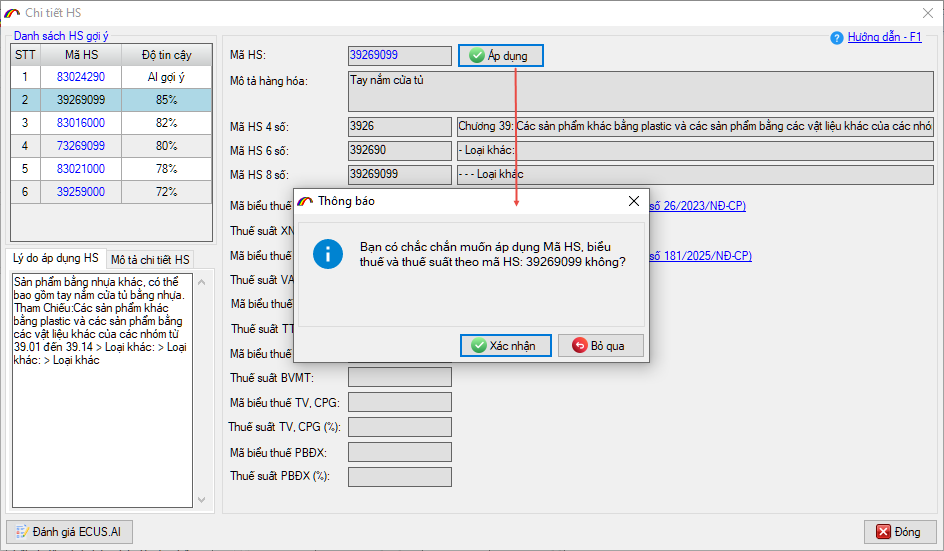
Task: Click the help question mark icon
Action: click(x=837, y=38)
